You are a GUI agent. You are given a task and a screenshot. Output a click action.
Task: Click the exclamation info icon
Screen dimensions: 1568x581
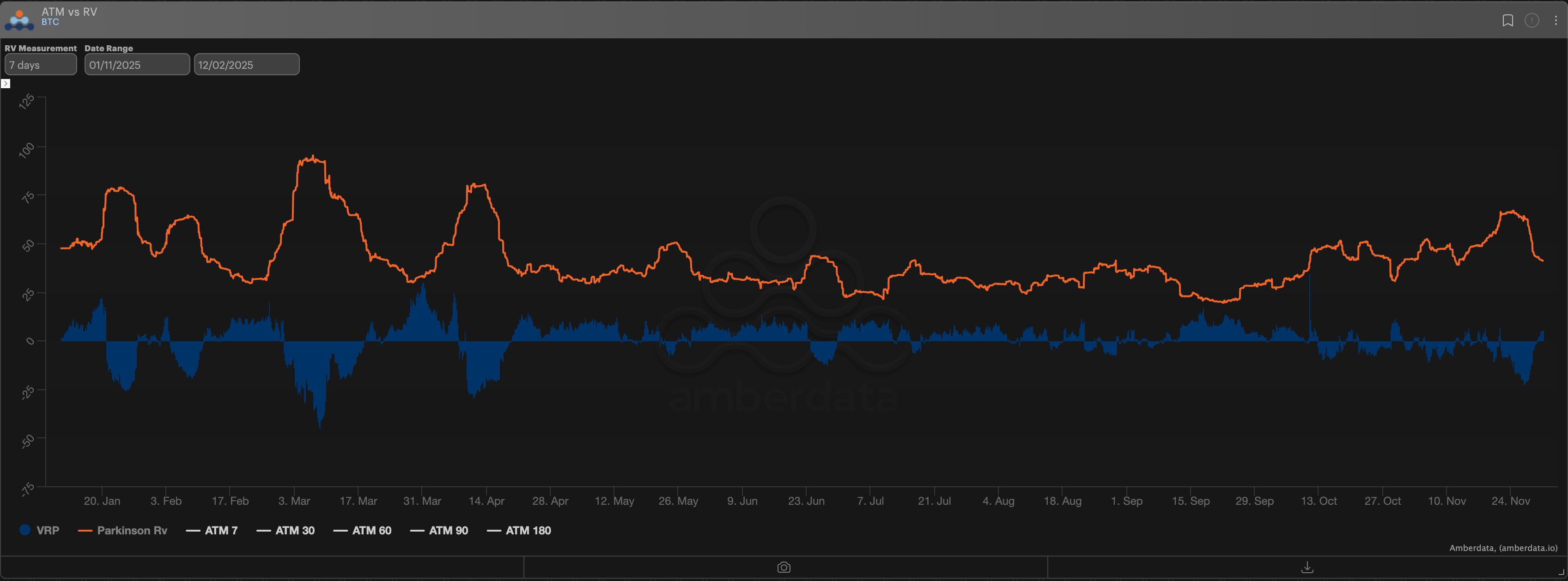[1532, 21]
